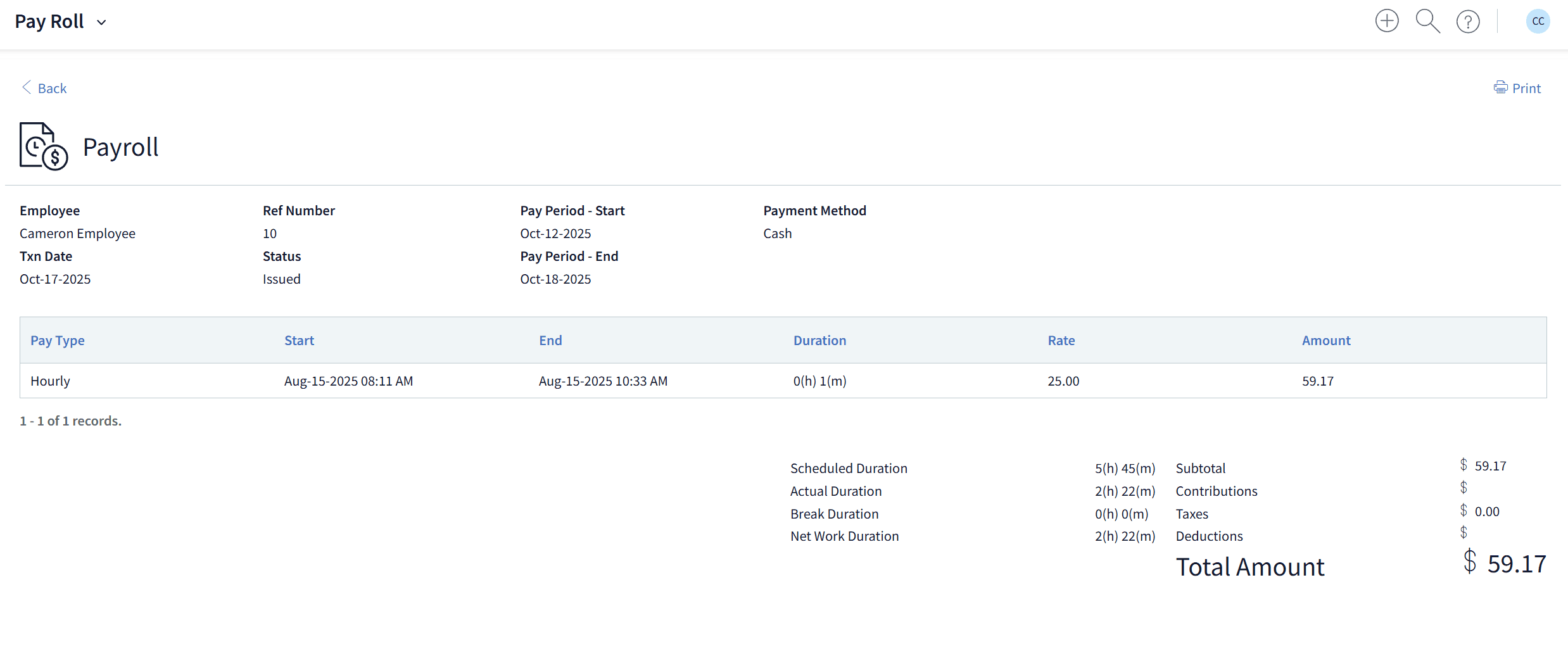Click the Payroll page heading
1568x656 pixels.
pos(120,147)
